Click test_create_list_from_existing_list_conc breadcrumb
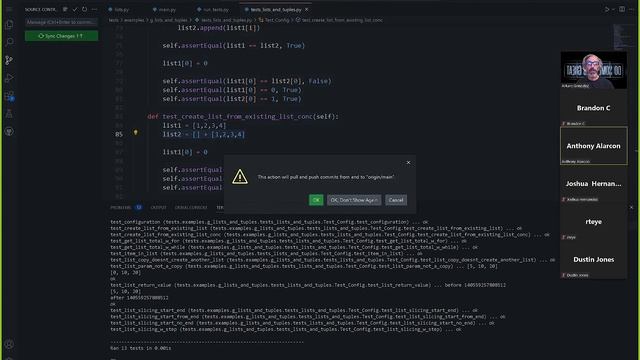The image size is (640, 360). click(339, 20)
